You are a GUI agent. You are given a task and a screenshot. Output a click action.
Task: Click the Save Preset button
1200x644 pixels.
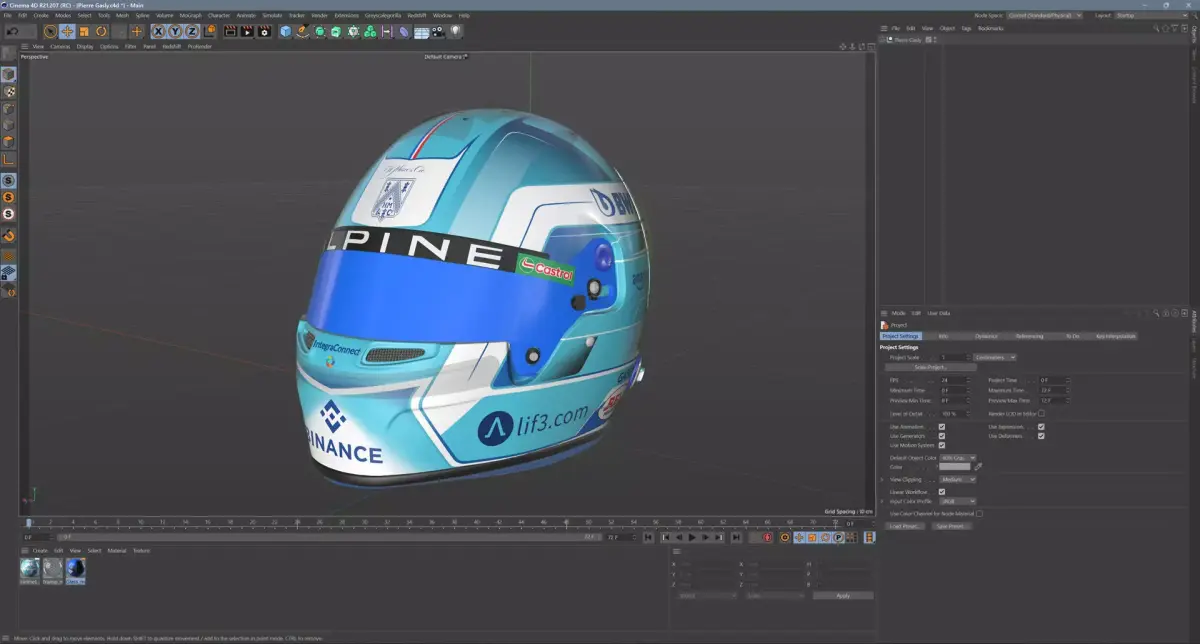point(951,526)
